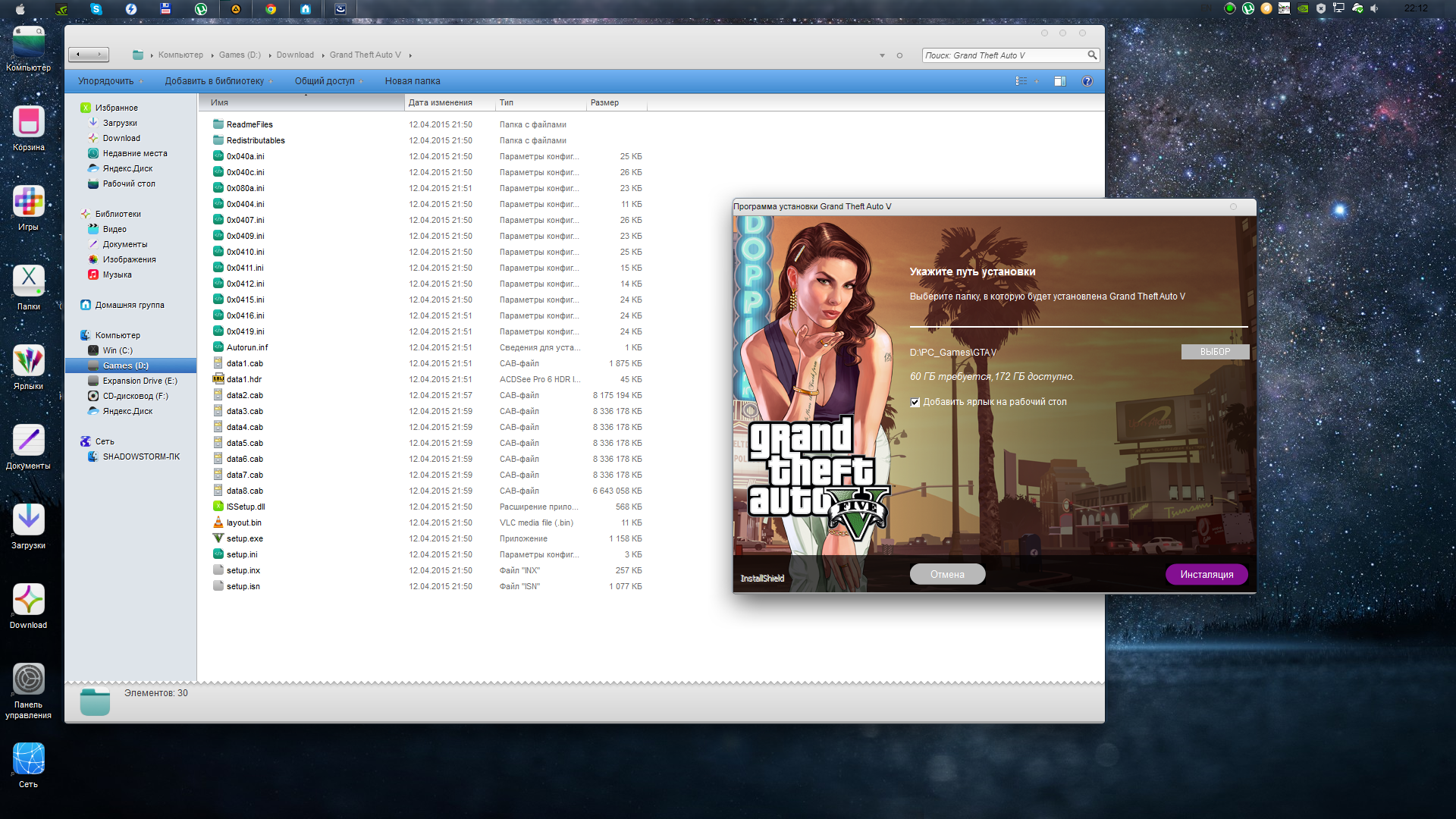Select Win (C:) drive in sidebar
Screen dimensions: 1456x819
118,350
